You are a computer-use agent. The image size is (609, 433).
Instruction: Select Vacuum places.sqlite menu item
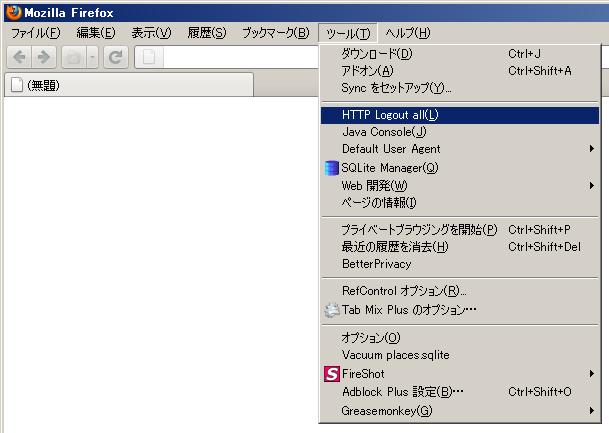click(x=395, y=355)
